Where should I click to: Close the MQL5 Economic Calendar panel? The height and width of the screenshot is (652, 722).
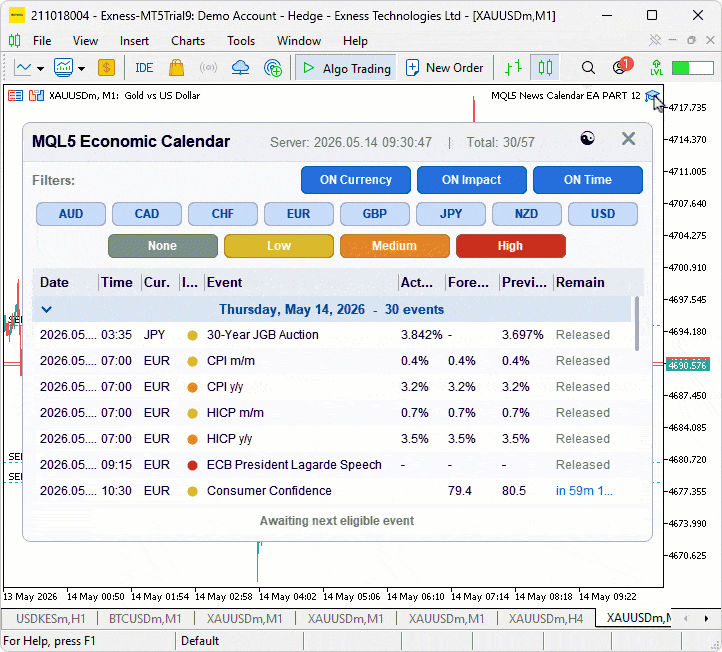click(629, 139)
